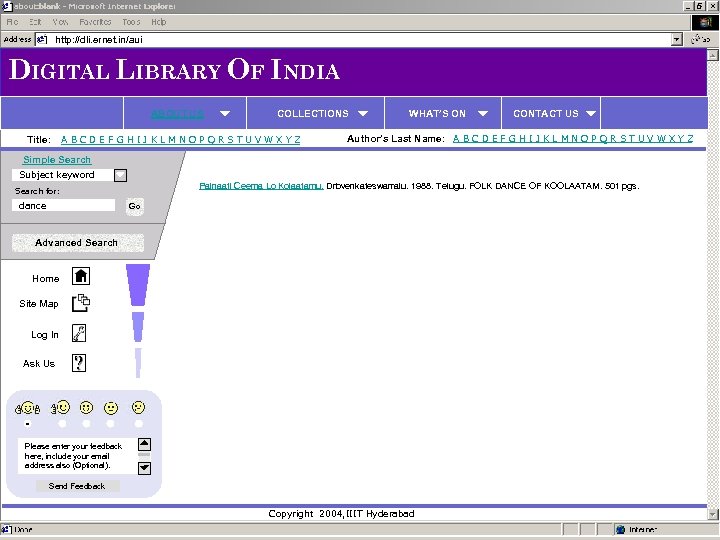The image size is (720, 540).
Task: Click the IE Go arrow beside address bar
Action: point(701,39)
